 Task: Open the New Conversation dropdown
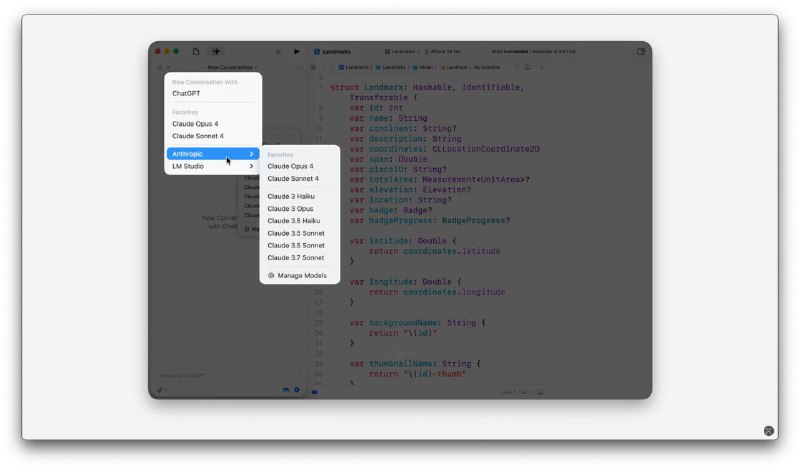232,67
